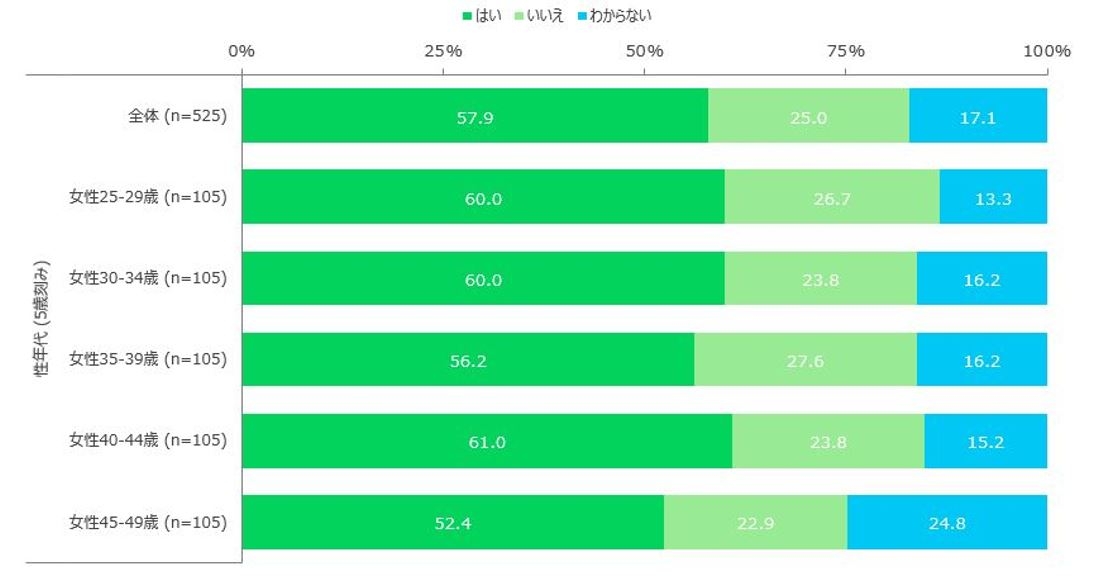
Task: Click the 15.2 blue bar segment
Action: pyautogui.click(x=985, y=441)
